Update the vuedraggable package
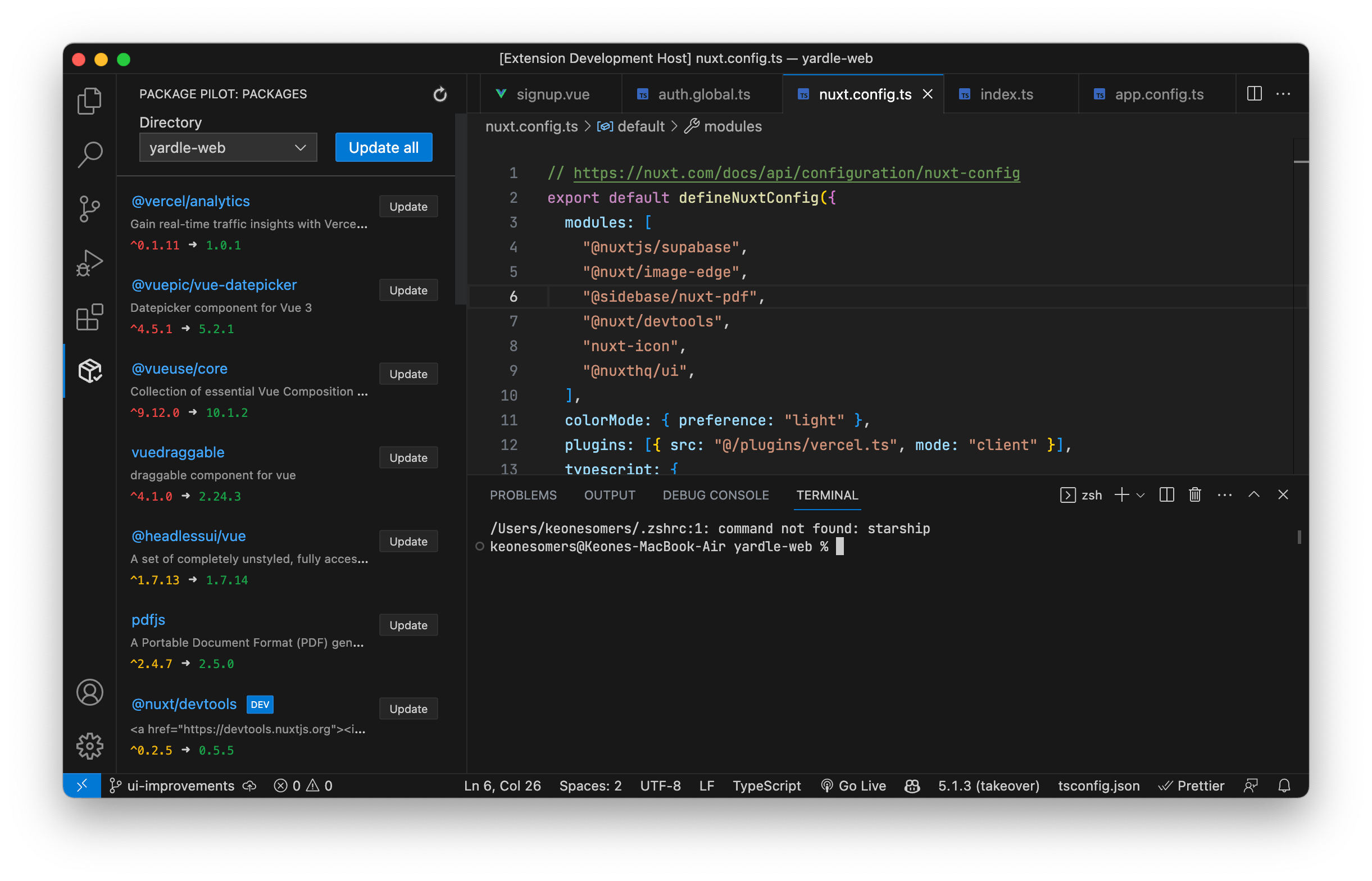This screenshot has width=1372, height=881. click(408, 458)
